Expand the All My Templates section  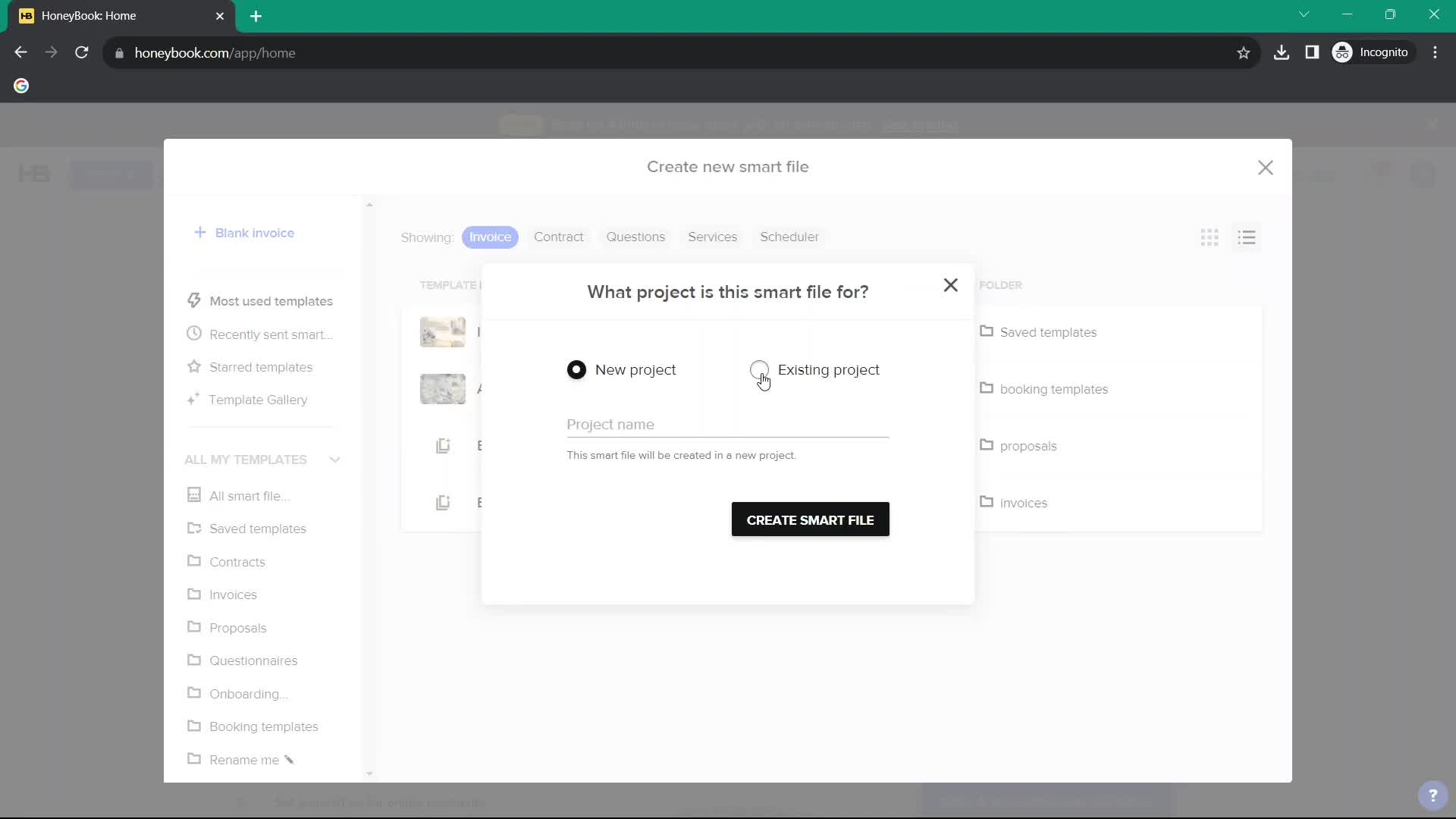click(x=335, y=459)
